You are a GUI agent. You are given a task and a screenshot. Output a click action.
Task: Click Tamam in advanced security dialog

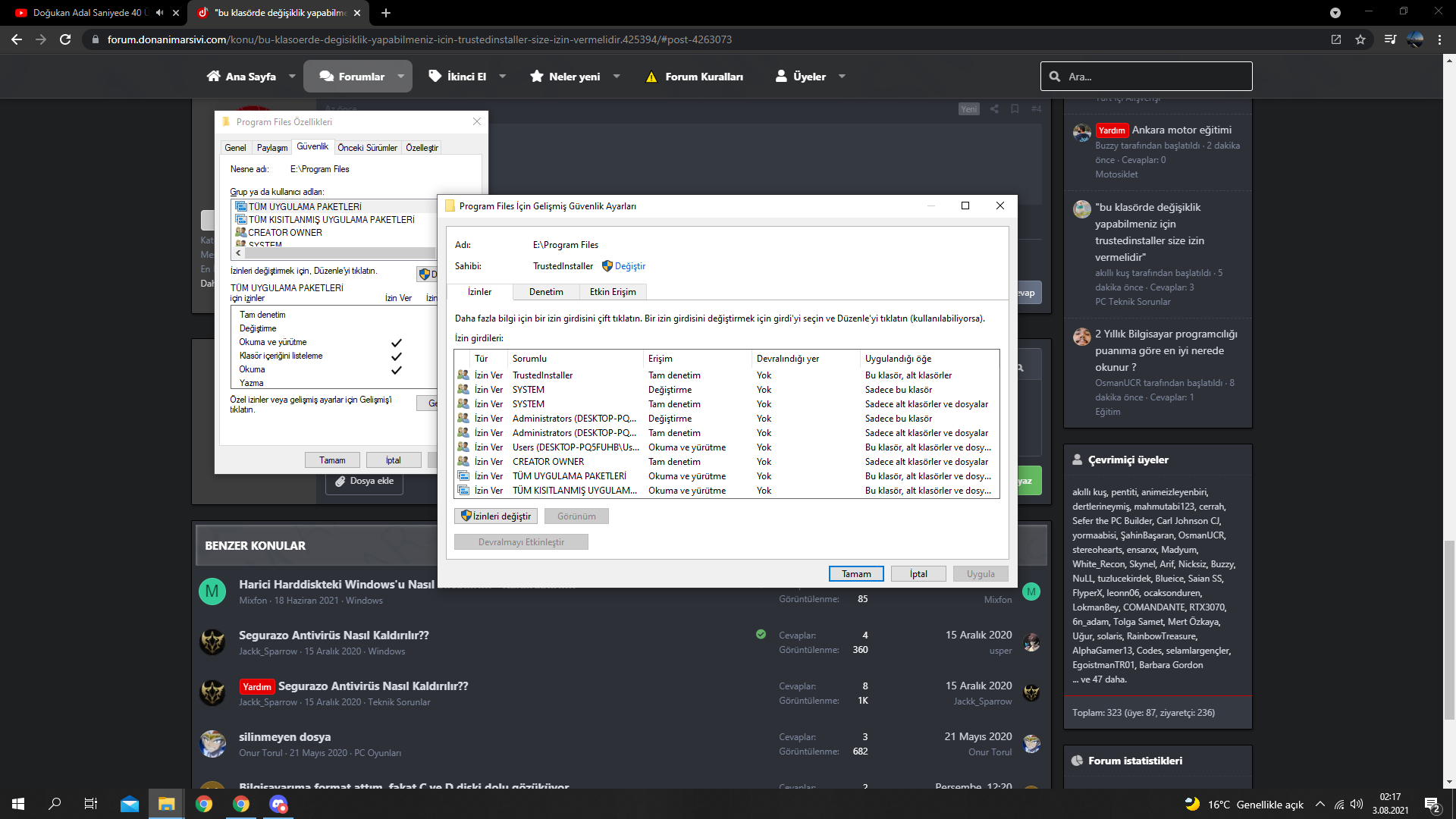pos(856,574)
